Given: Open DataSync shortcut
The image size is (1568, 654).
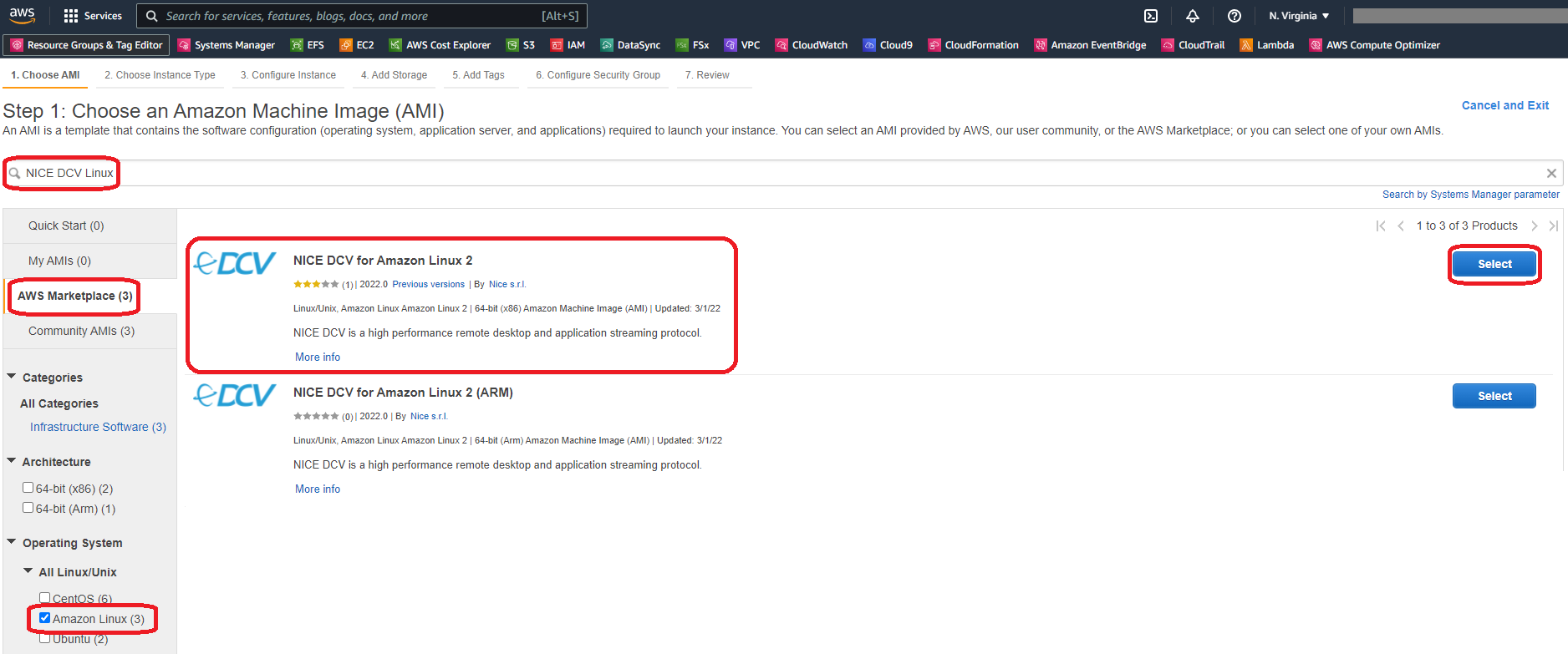Looking at the screenshot, I should point(630,45).
